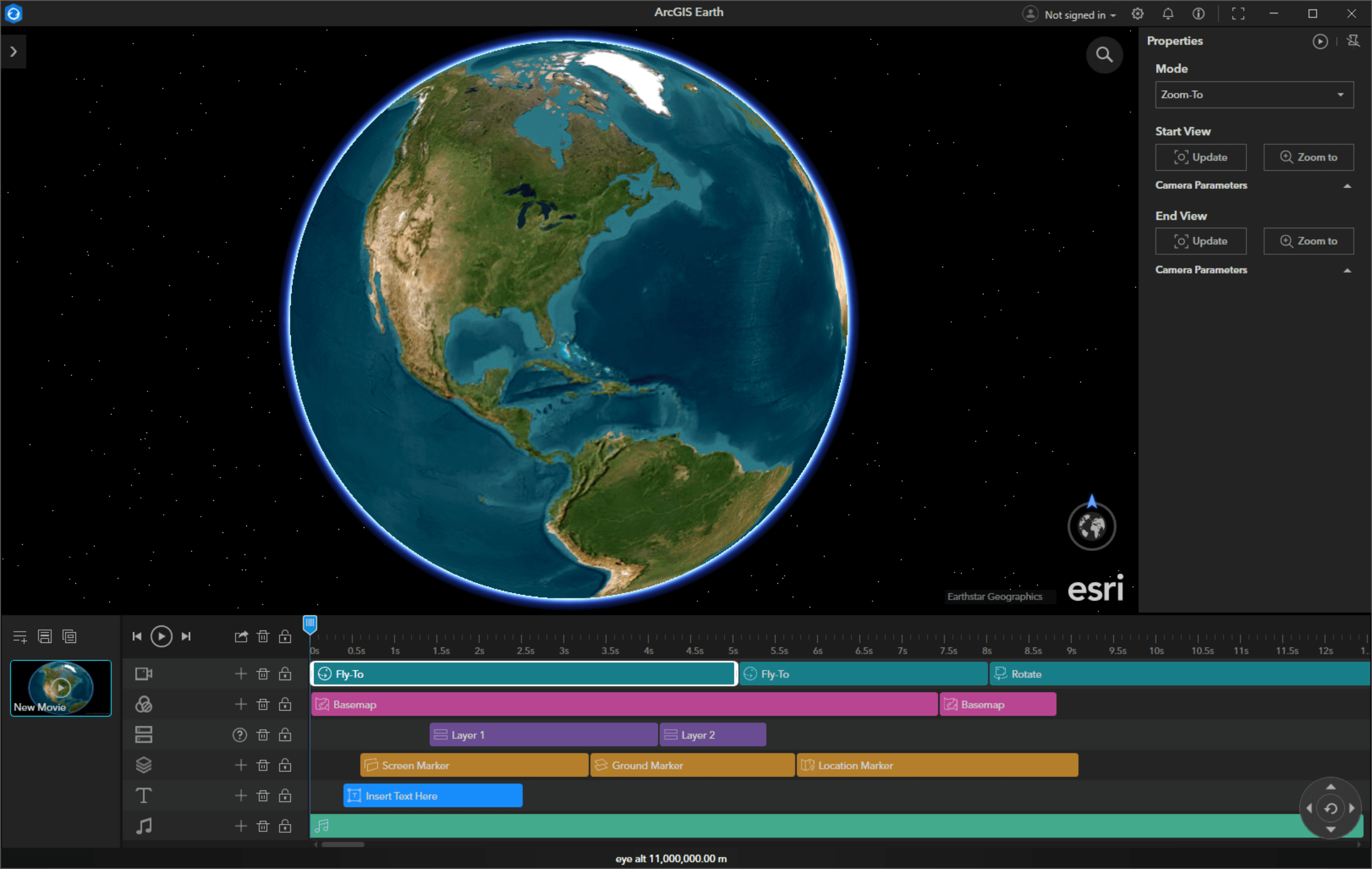Toggle fullscreen mode from the title bar
1372x869 pixels.
pos(1238,14)
